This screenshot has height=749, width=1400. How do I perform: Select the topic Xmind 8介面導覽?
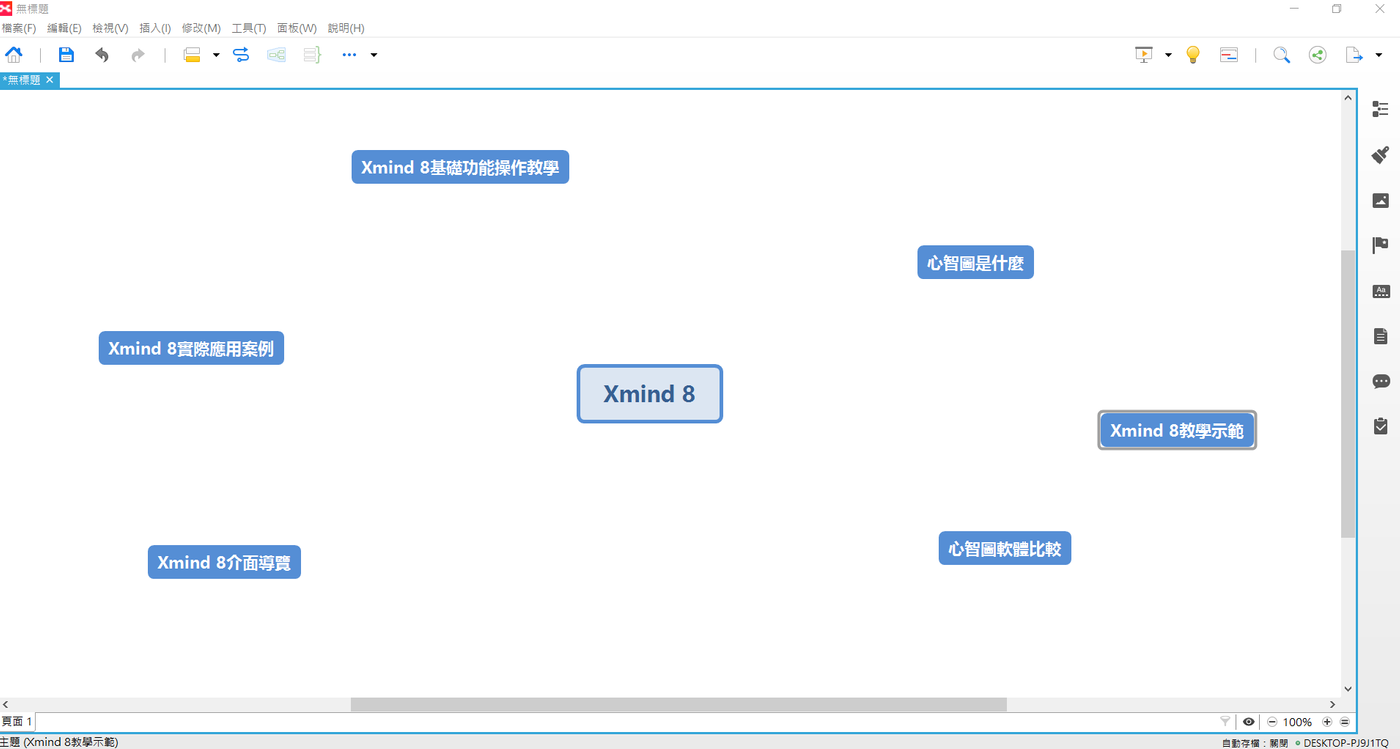224,562
